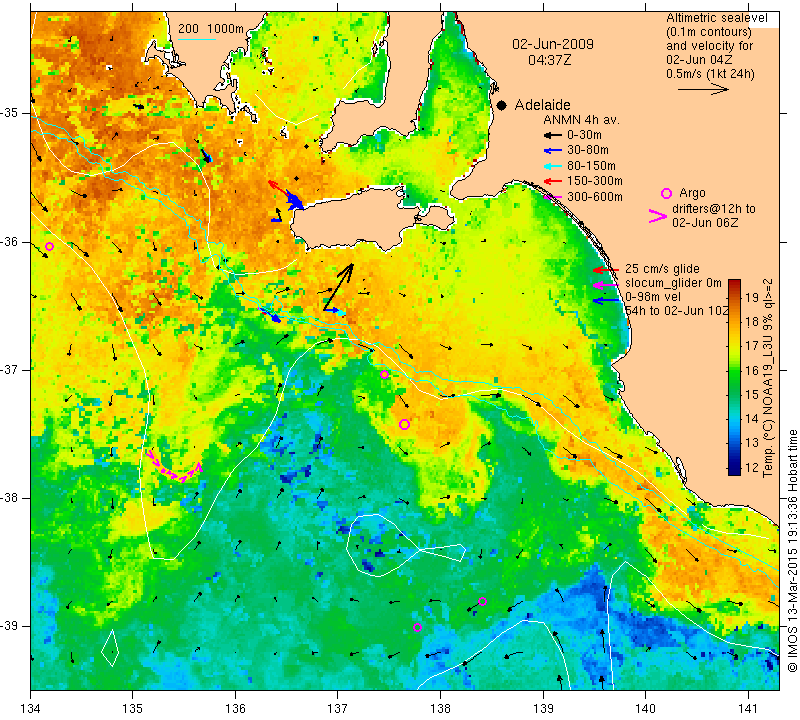Click the longitude axis label 134

click(x=31, y=709)
